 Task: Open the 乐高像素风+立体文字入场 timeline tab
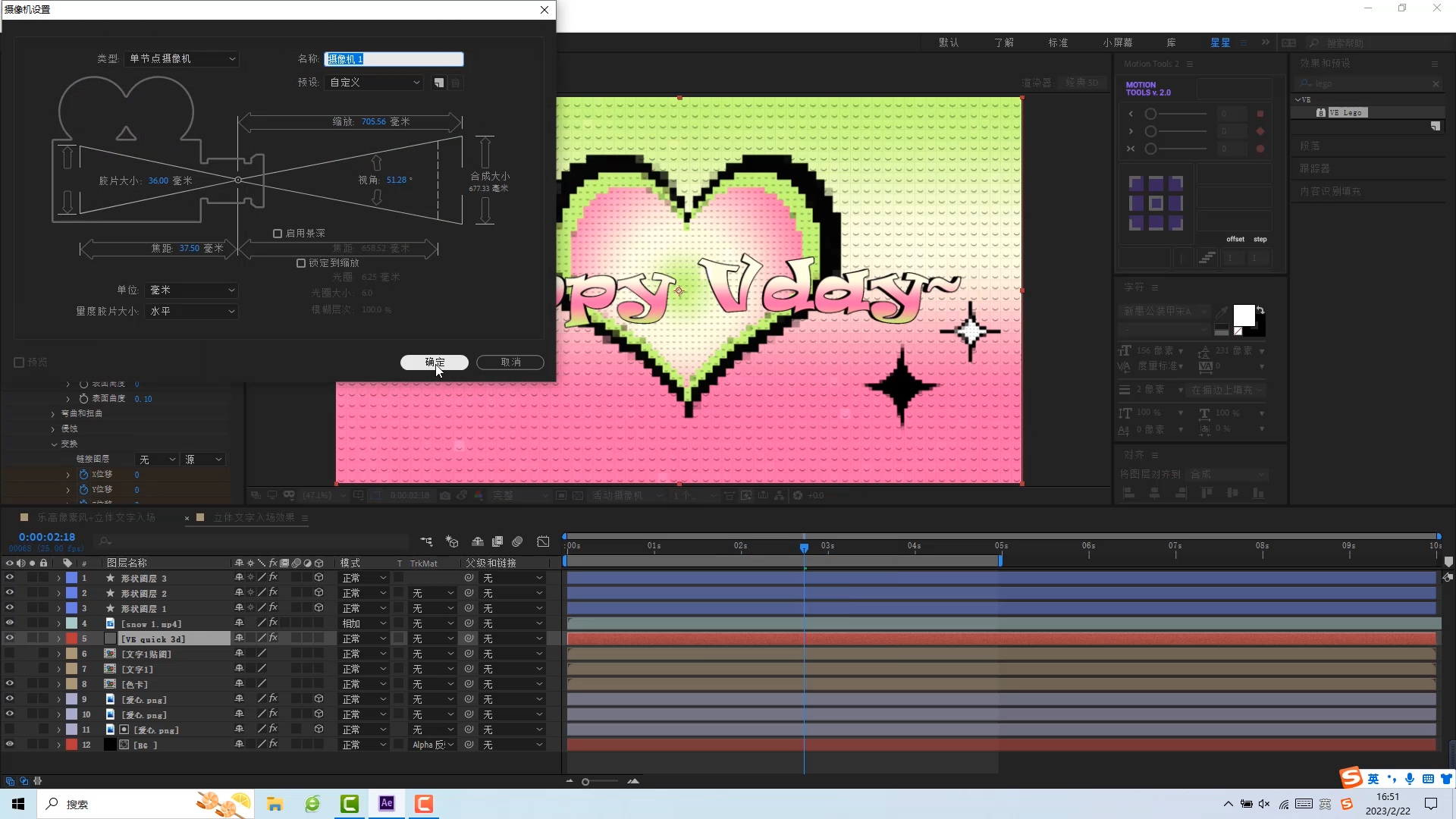(96, 517)
